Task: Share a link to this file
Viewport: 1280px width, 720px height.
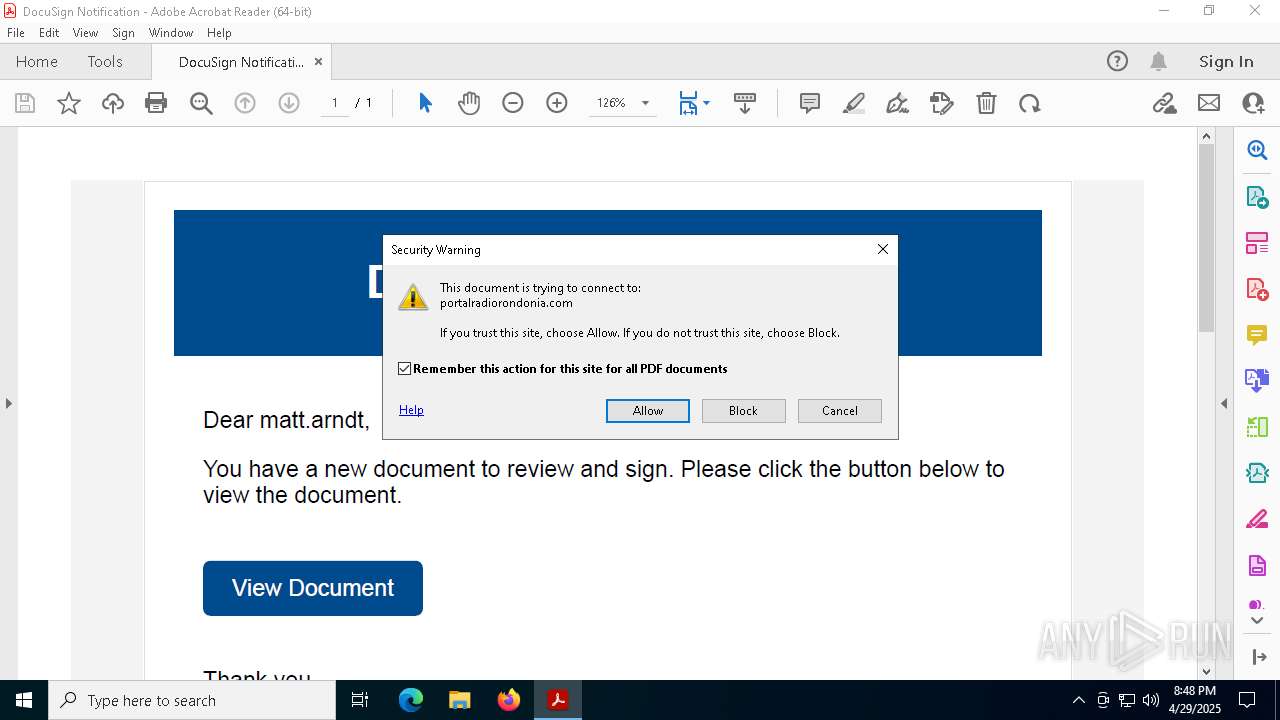Action: [x=1164, y=103]
